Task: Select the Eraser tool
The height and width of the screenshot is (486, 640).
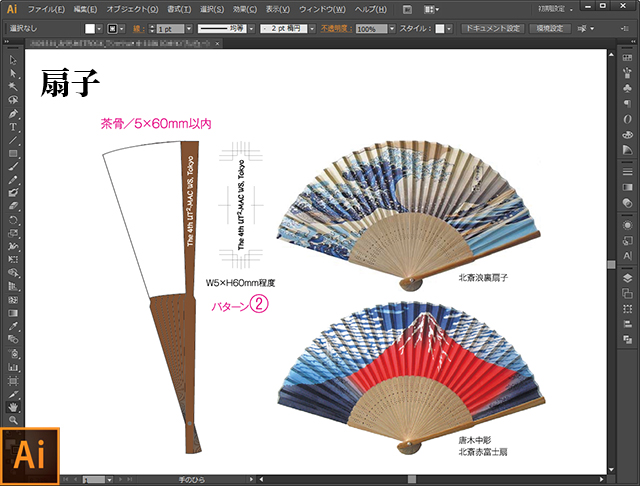Action: point(13,206)
